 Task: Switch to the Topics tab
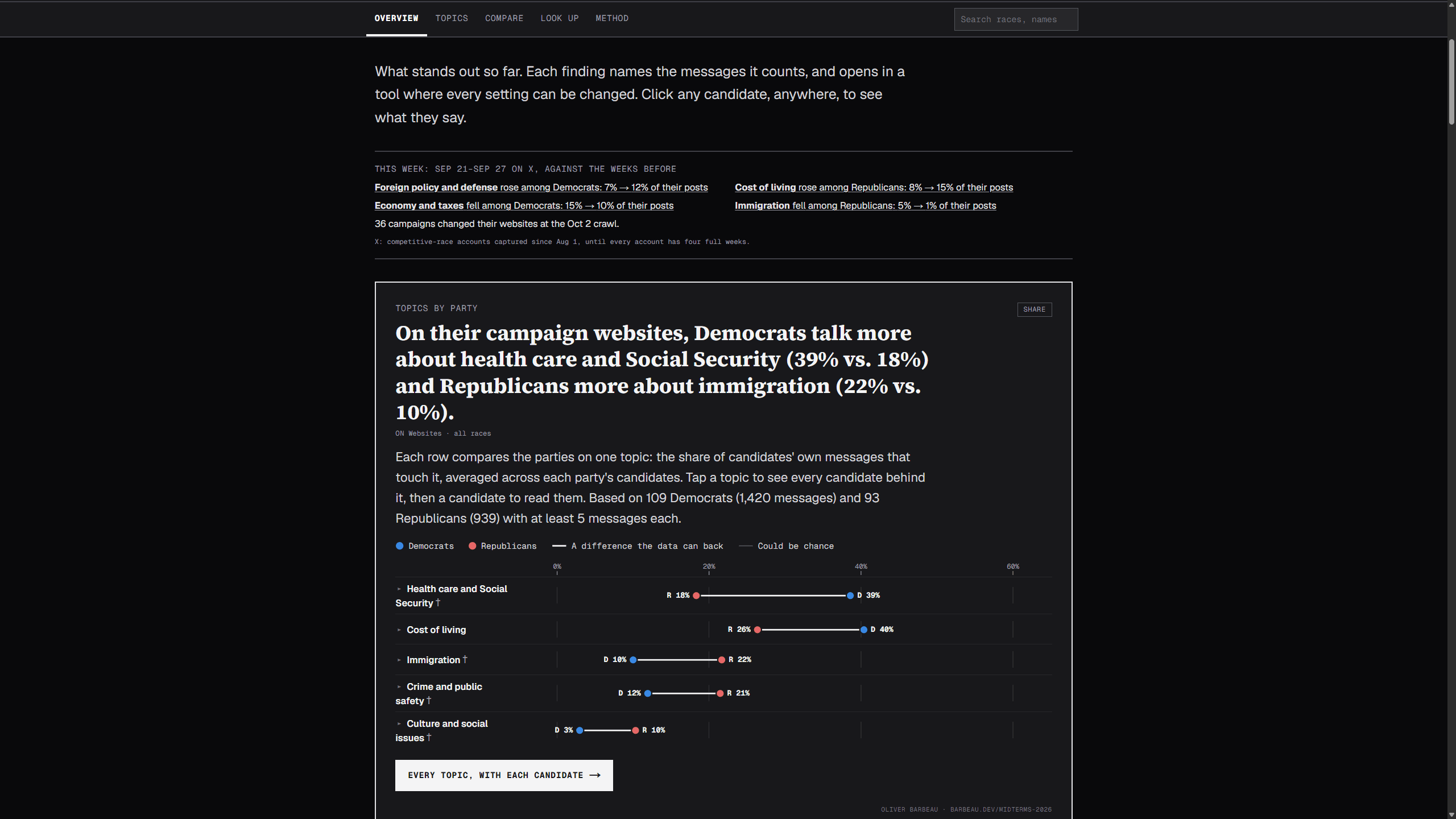click(452, 18)
